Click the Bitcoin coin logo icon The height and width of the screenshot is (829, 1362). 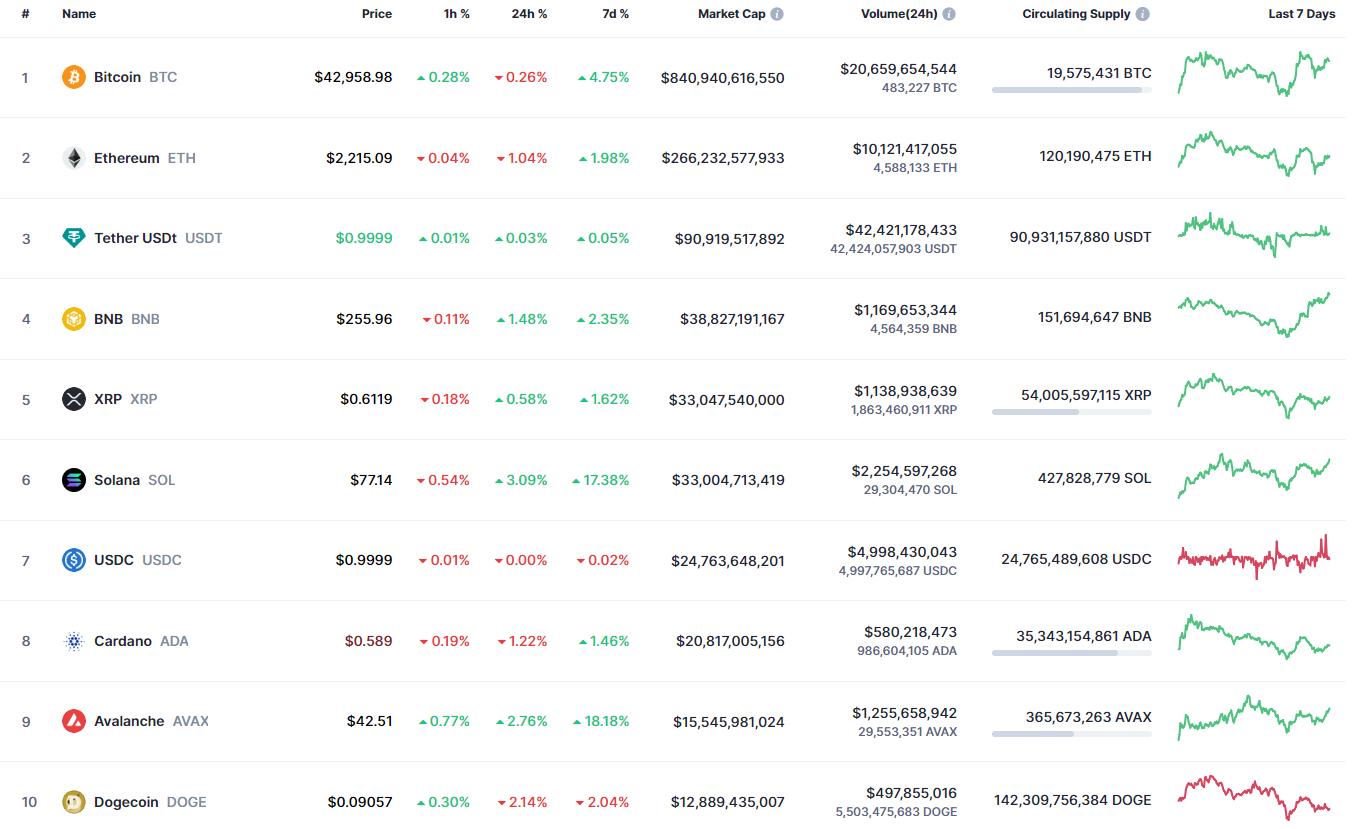[74, 77]
